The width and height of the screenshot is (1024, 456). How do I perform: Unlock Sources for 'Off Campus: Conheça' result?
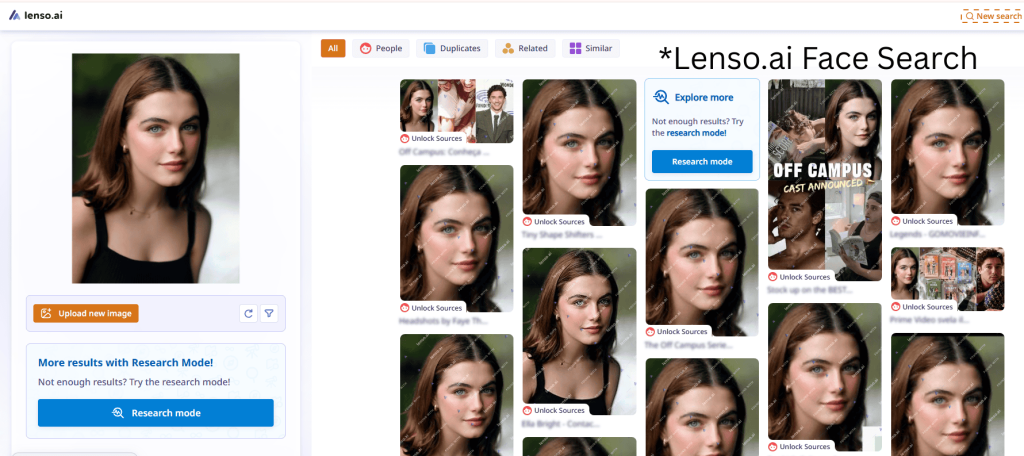coord(432,138)
